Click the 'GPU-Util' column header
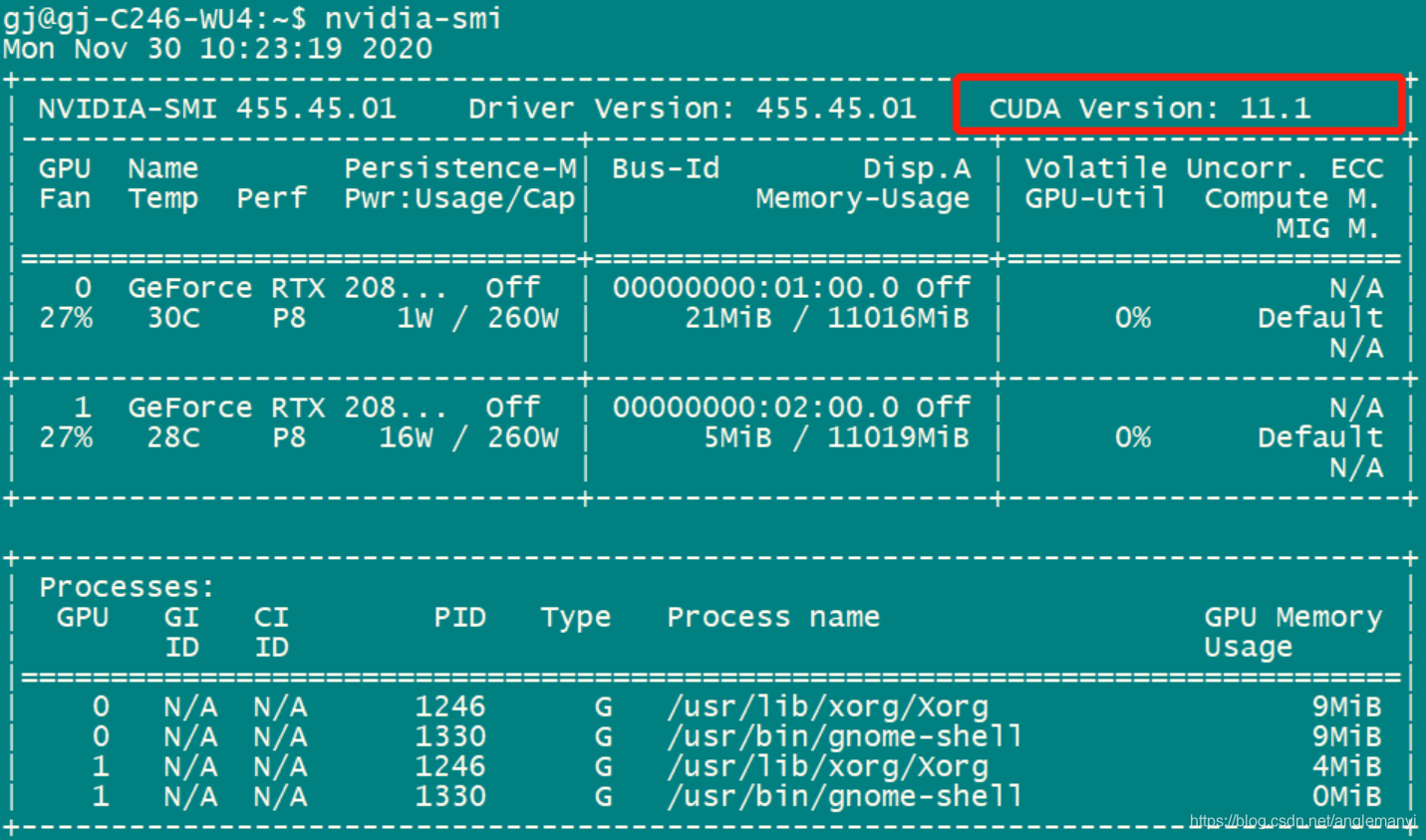Viewport: 1426px width, 840px height. tap(1096, 197)
